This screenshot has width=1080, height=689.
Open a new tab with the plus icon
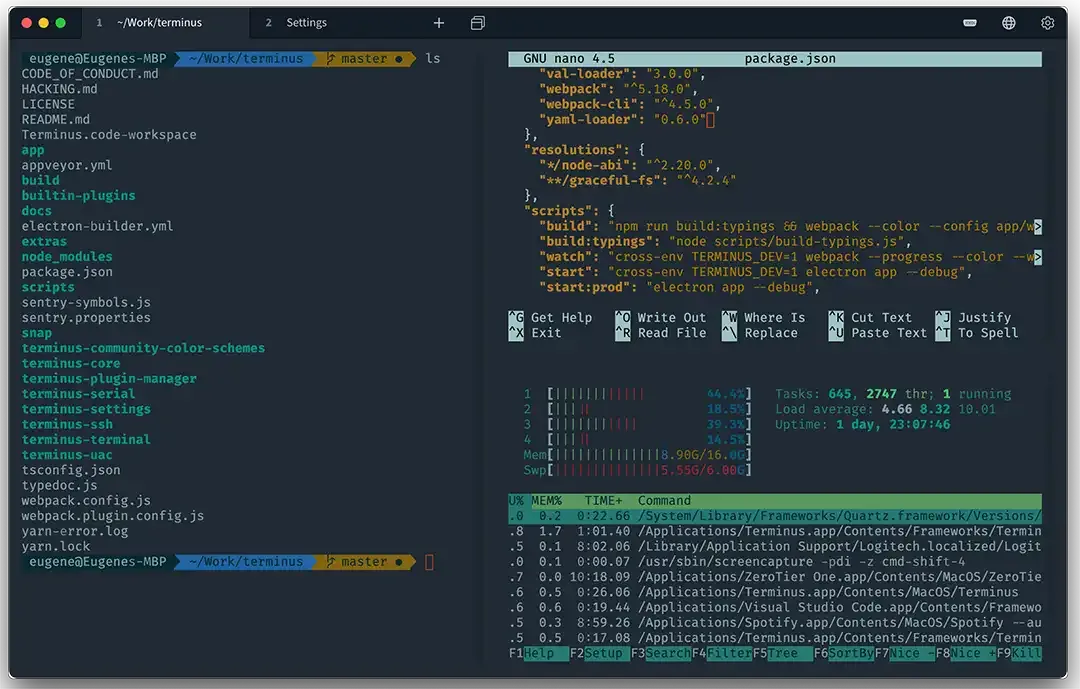439,23
